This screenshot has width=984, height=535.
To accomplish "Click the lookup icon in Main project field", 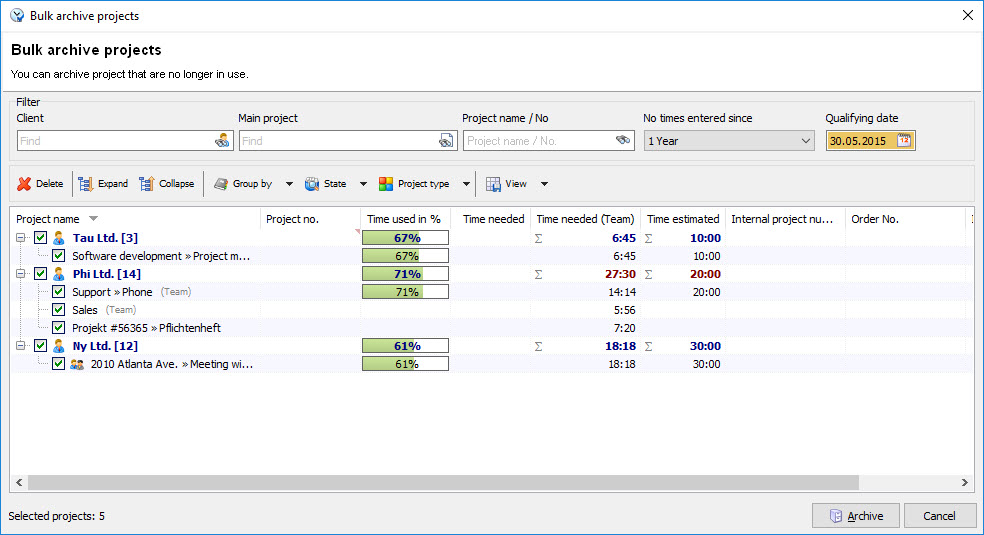I will [x=446, y=141].
